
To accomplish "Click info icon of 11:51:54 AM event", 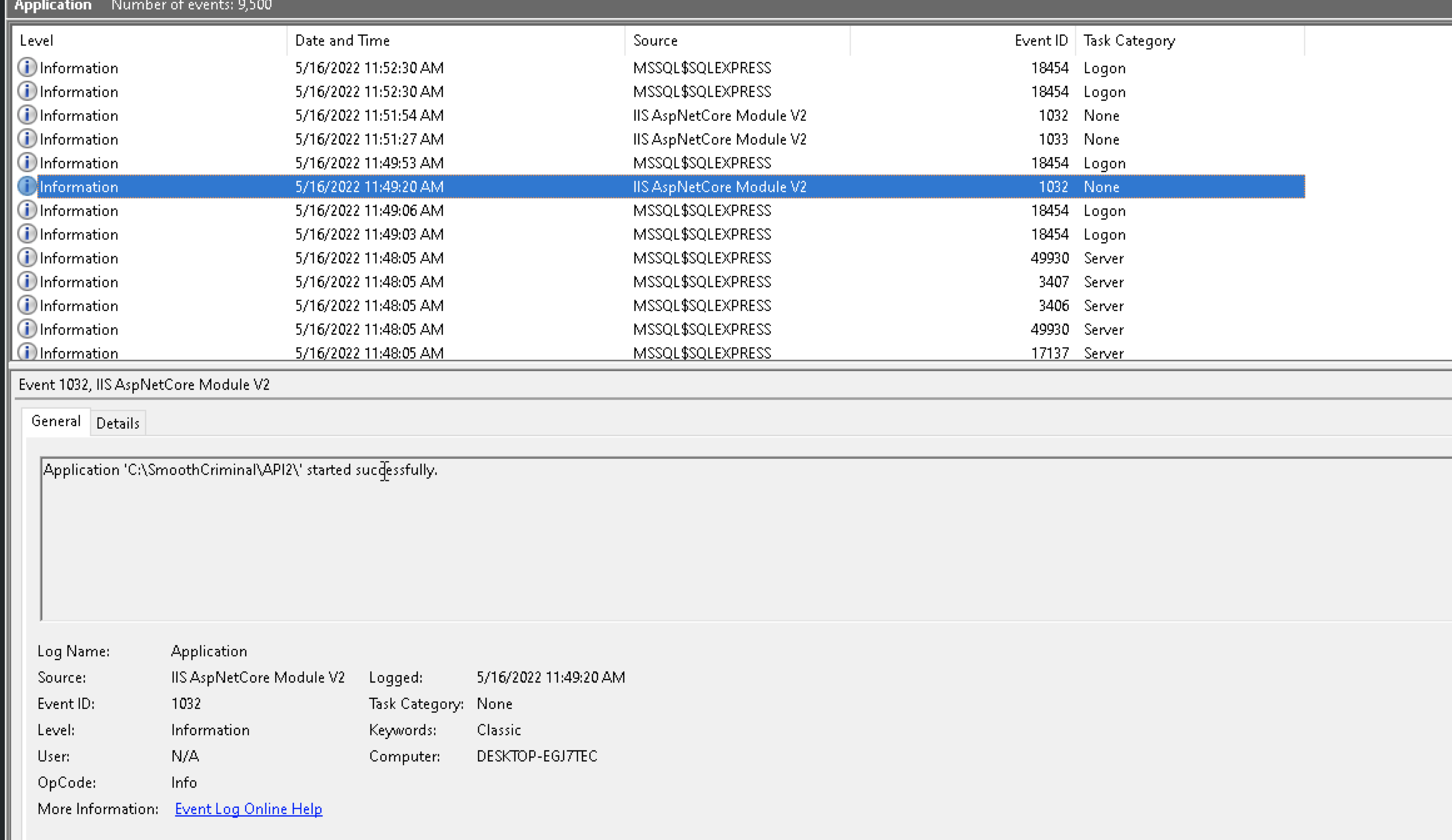I will (x=26, y=115).
